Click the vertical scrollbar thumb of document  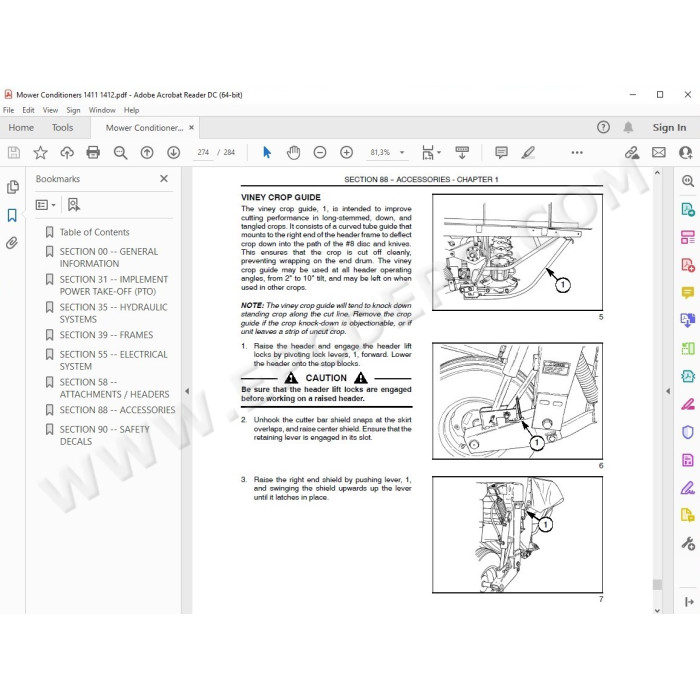[x=657, y=584]
